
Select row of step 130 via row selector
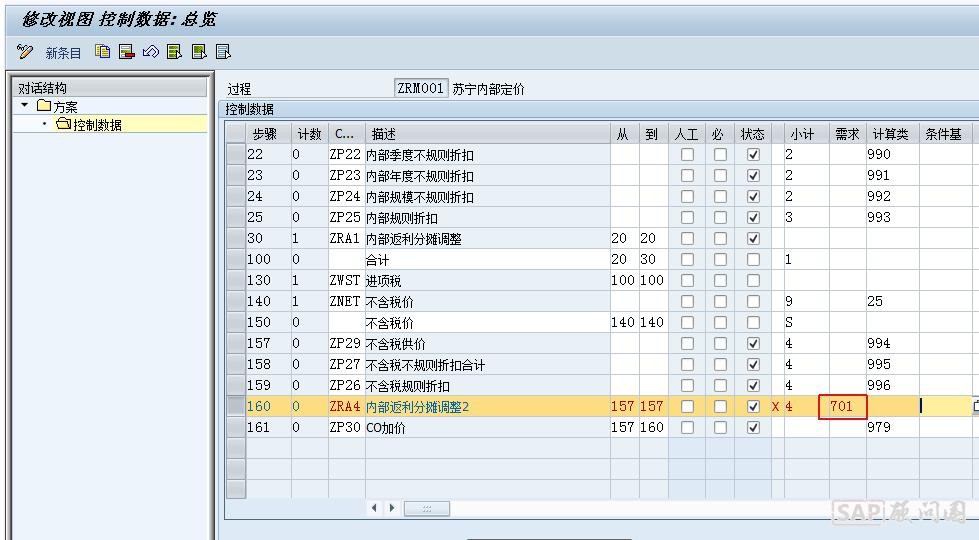pyautogui.click(x=236, y=280)
